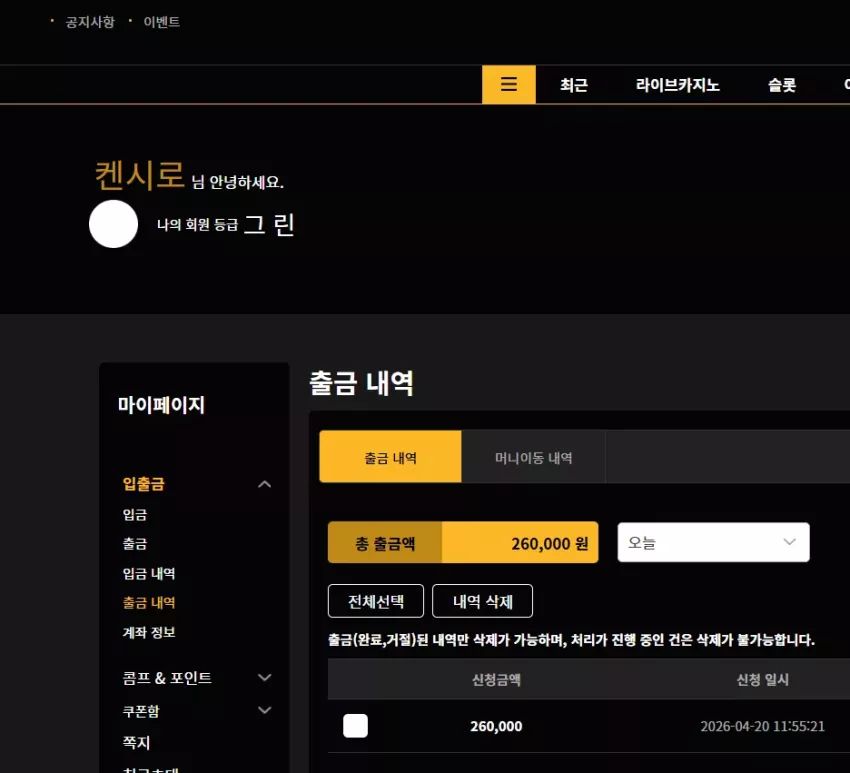Click the 전체선택 button
This screenshot has height=773, width=850.
(x=376, y=601)
